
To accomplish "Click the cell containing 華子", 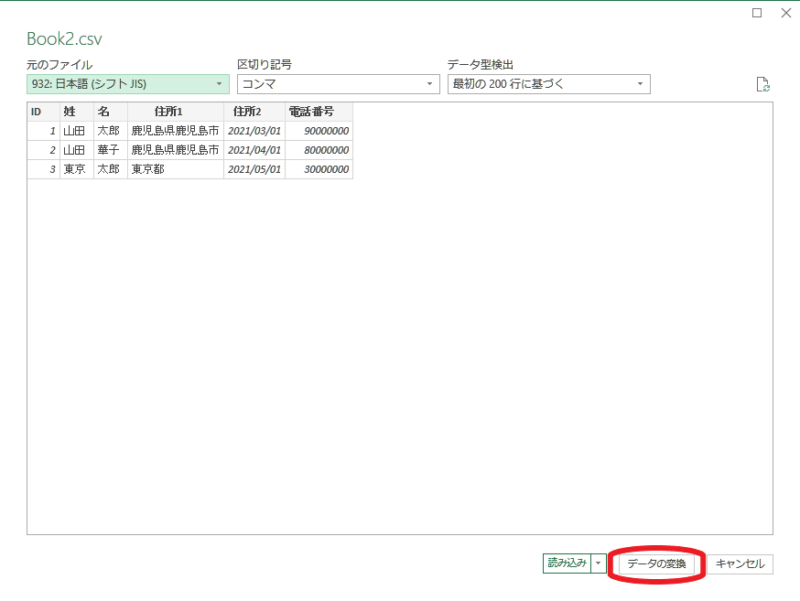I will [110, 150].
